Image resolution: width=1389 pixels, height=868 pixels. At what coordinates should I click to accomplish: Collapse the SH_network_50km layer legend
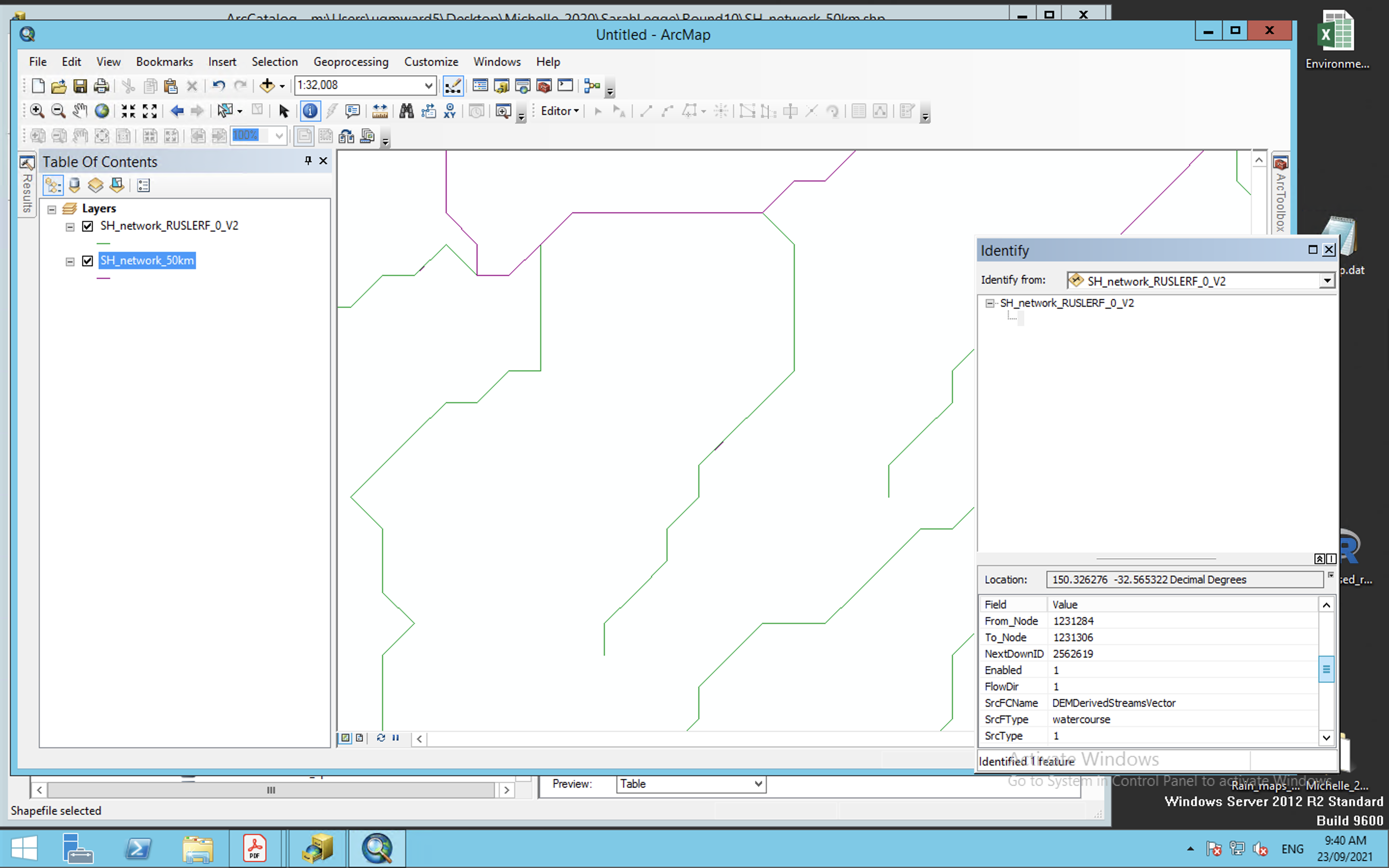click(x=70, y=262)
